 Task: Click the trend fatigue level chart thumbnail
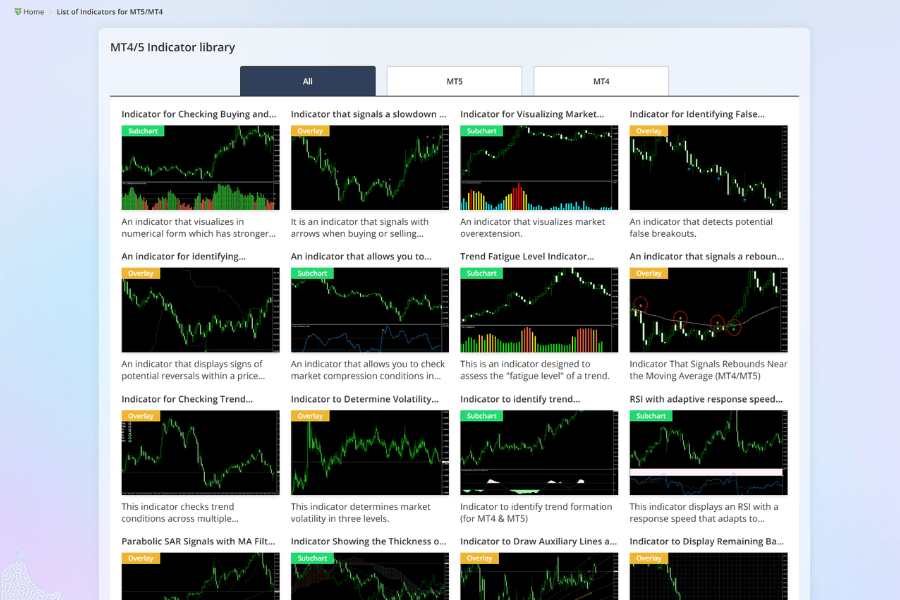[x=539, y=310]
